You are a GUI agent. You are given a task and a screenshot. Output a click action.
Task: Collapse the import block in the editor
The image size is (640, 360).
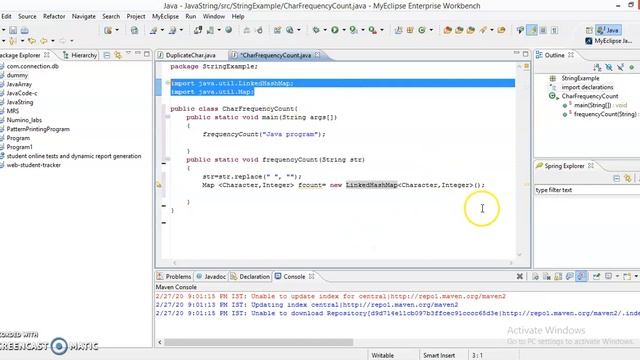pos(167,83)
